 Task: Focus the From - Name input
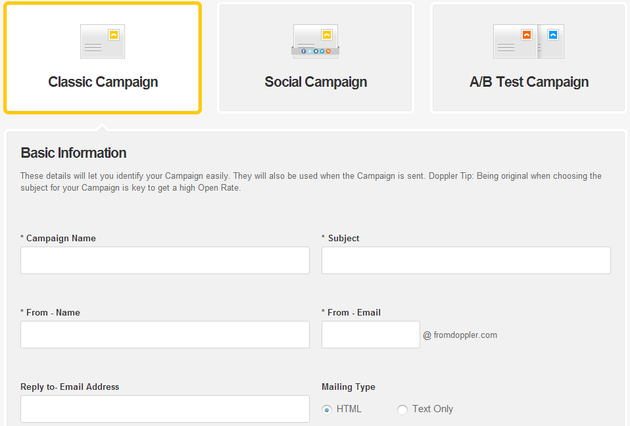[165, 334]
